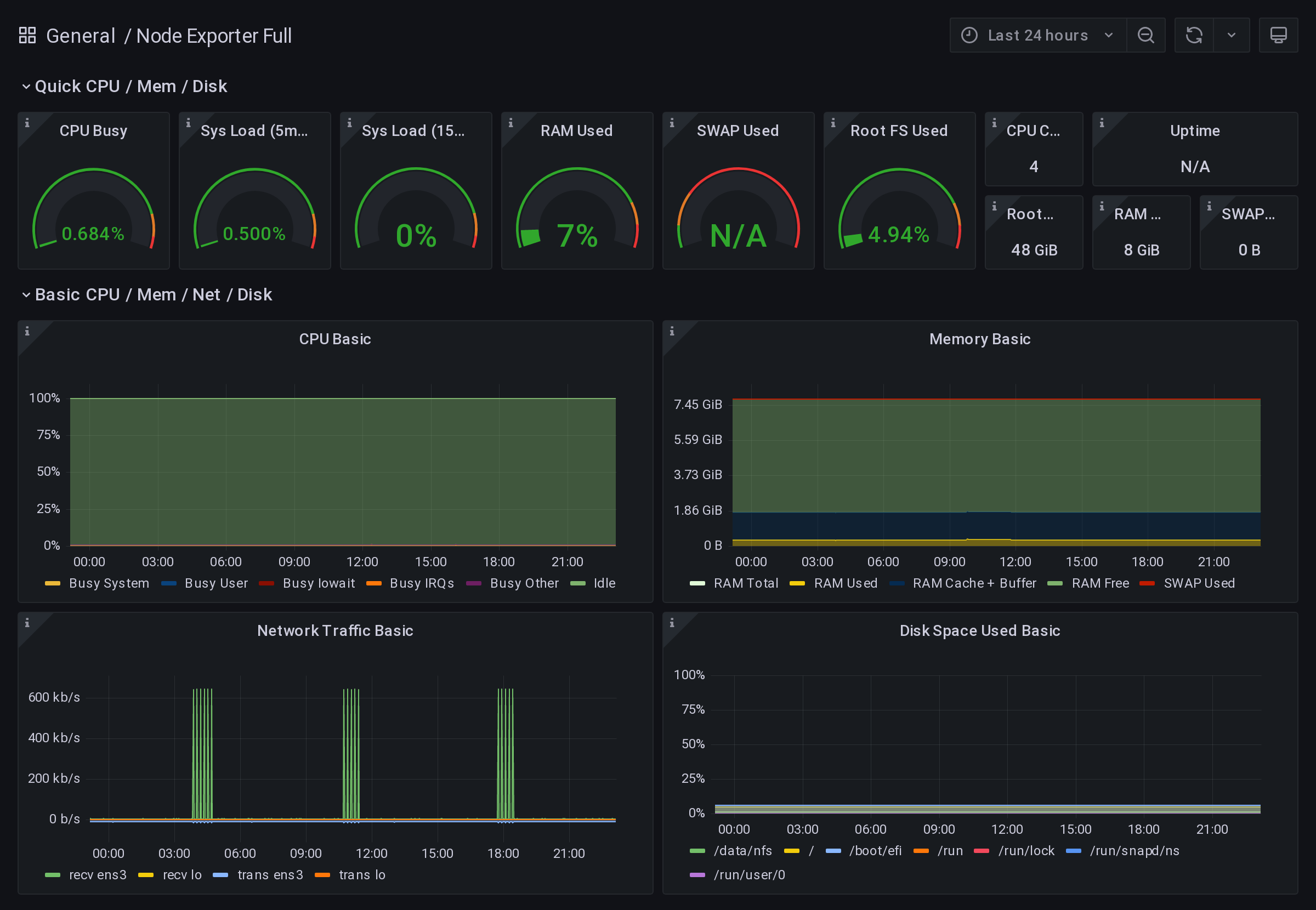Open the Network Traffic Basic title dropdown
This screenshot has height=910, width=1316.
coord(335,630)
